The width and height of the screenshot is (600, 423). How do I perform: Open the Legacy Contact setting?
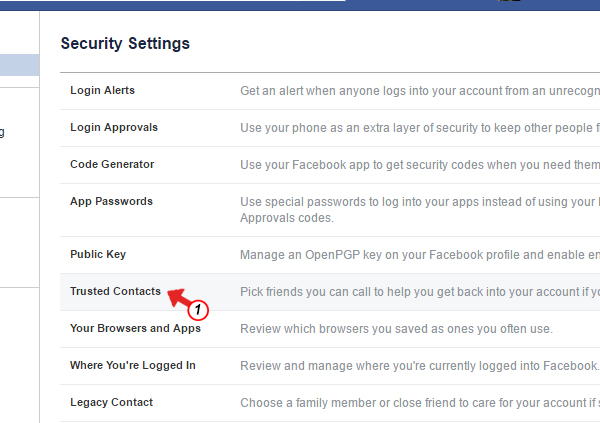tap(111, 403)
